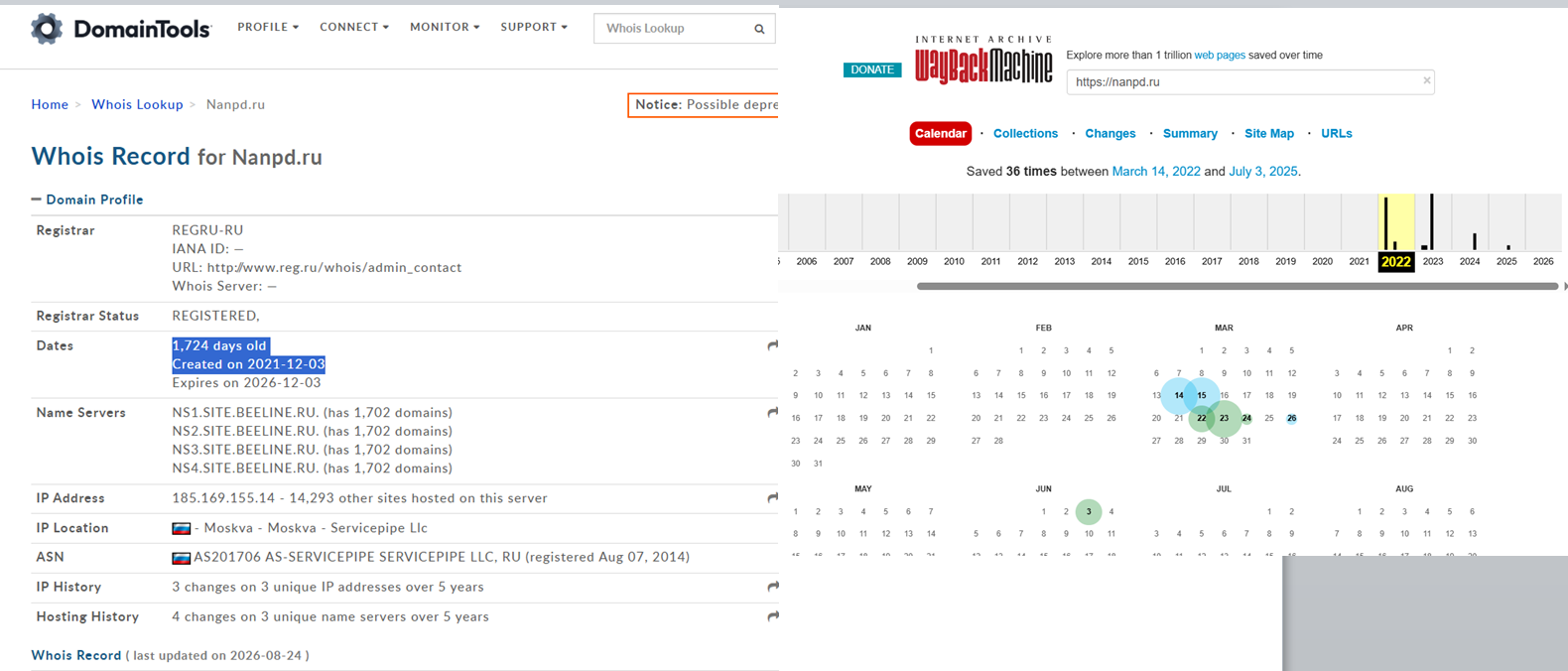Click the Russian flag in ASN row

coord(181,558)
